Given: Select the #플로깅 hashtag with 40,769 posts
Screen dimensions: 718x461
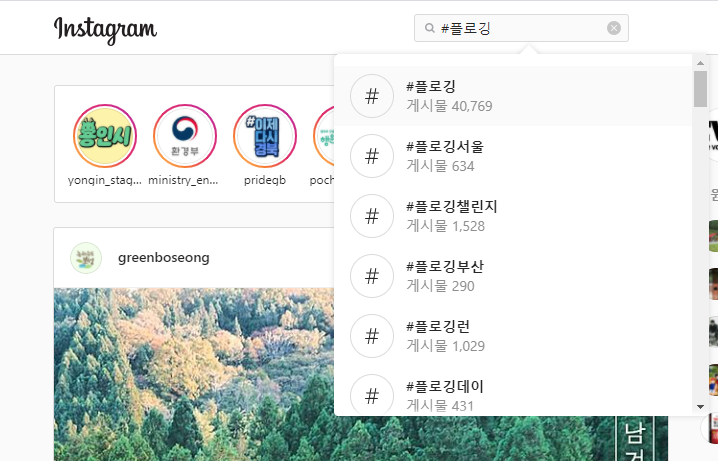Looking at the screenshot, I should [x=513, y=96].
